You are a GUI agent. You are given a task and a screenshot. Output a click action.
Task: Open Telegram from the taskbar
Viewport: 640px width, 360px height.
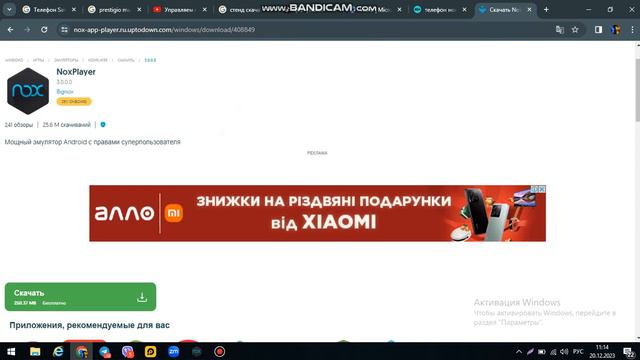coord(105,351)
